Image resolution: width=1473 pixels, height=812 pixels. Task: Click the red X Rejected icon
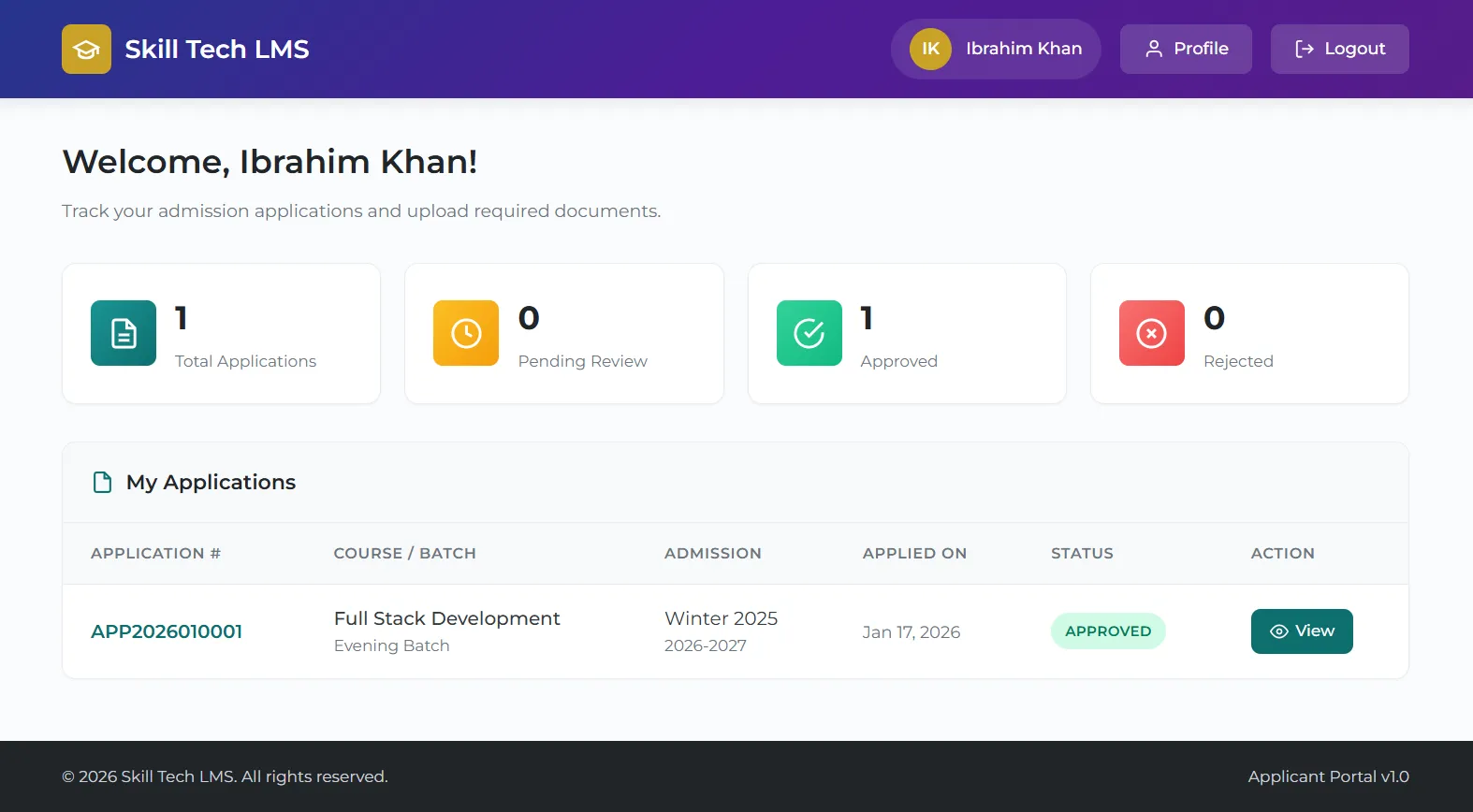1151,333
